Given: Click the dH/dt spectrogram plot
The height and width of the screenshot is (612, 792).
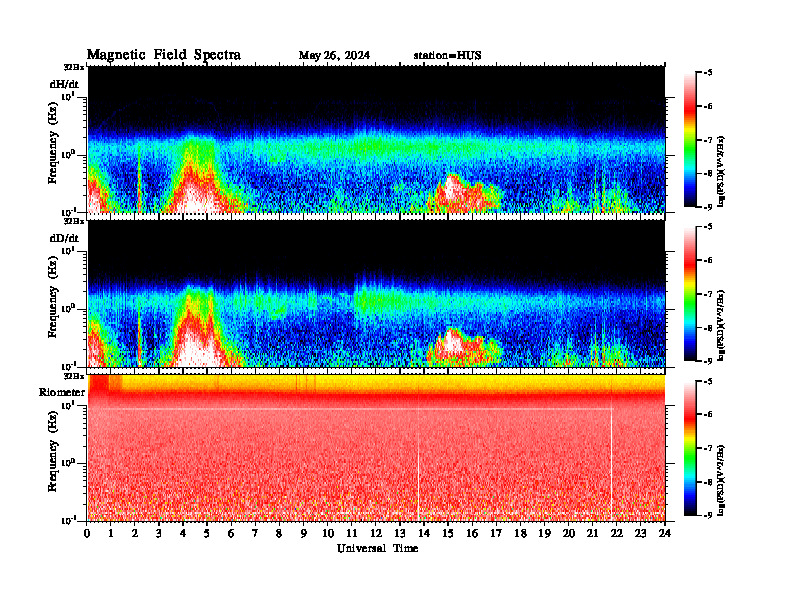Looking at the screenshot, I should pos(376,139).
